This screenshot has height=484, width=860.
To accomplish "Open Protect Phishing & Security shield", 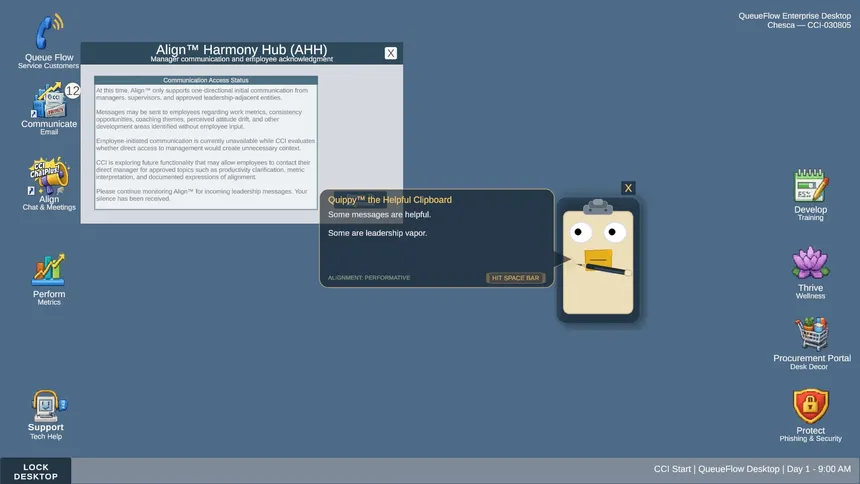I will click(x=811, y=406).
